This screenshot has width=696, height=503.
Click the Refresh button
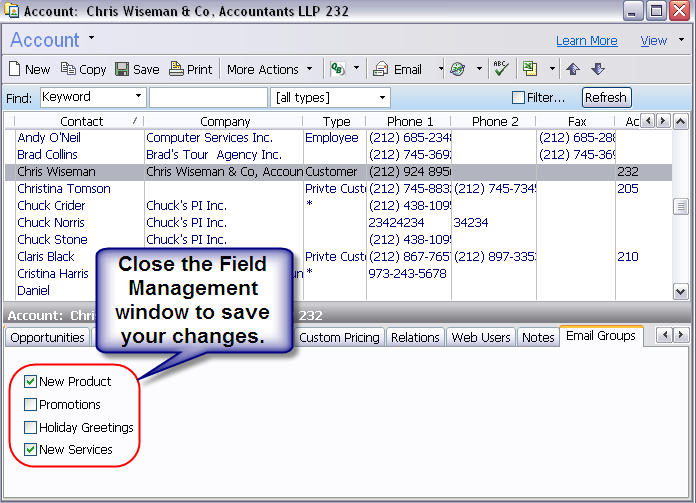(x=606, y=97)
